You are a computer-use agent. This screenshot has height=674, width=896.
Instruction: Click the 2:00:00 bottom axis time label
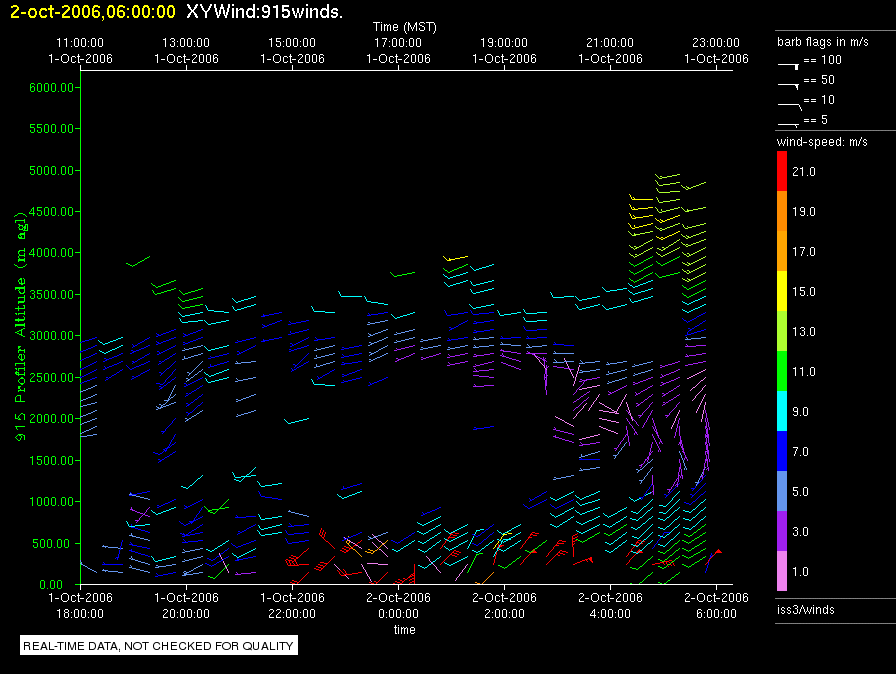(x=504, y=613)
